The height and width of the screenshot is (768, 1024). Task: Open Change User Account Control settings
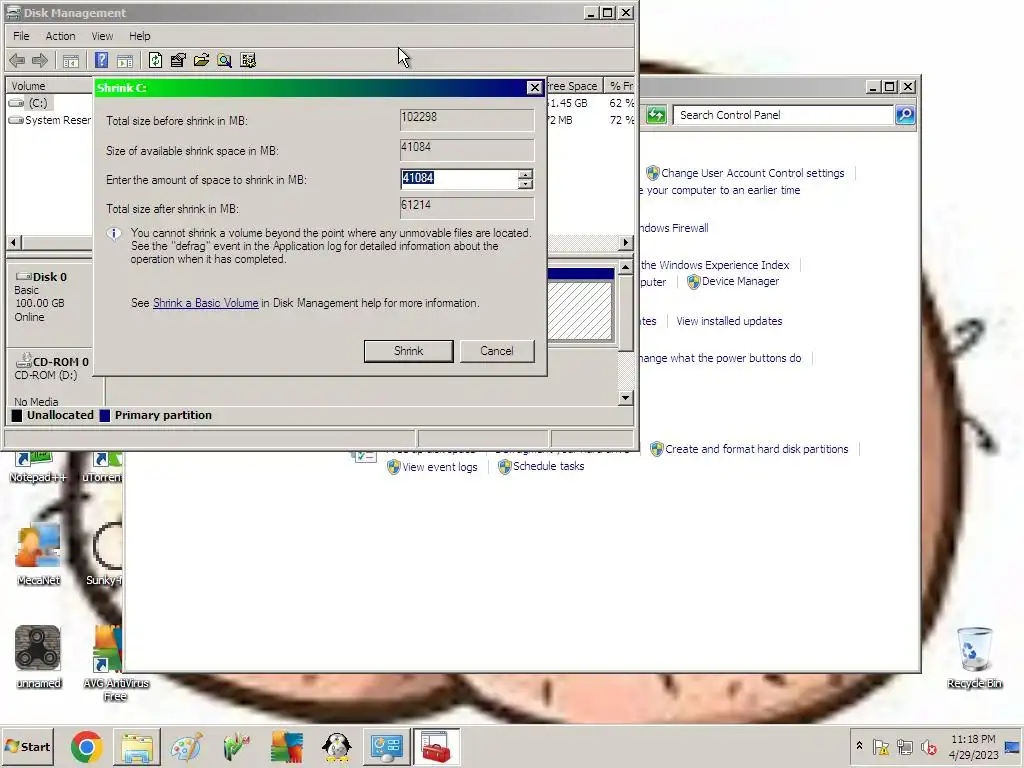coord(752,173)
